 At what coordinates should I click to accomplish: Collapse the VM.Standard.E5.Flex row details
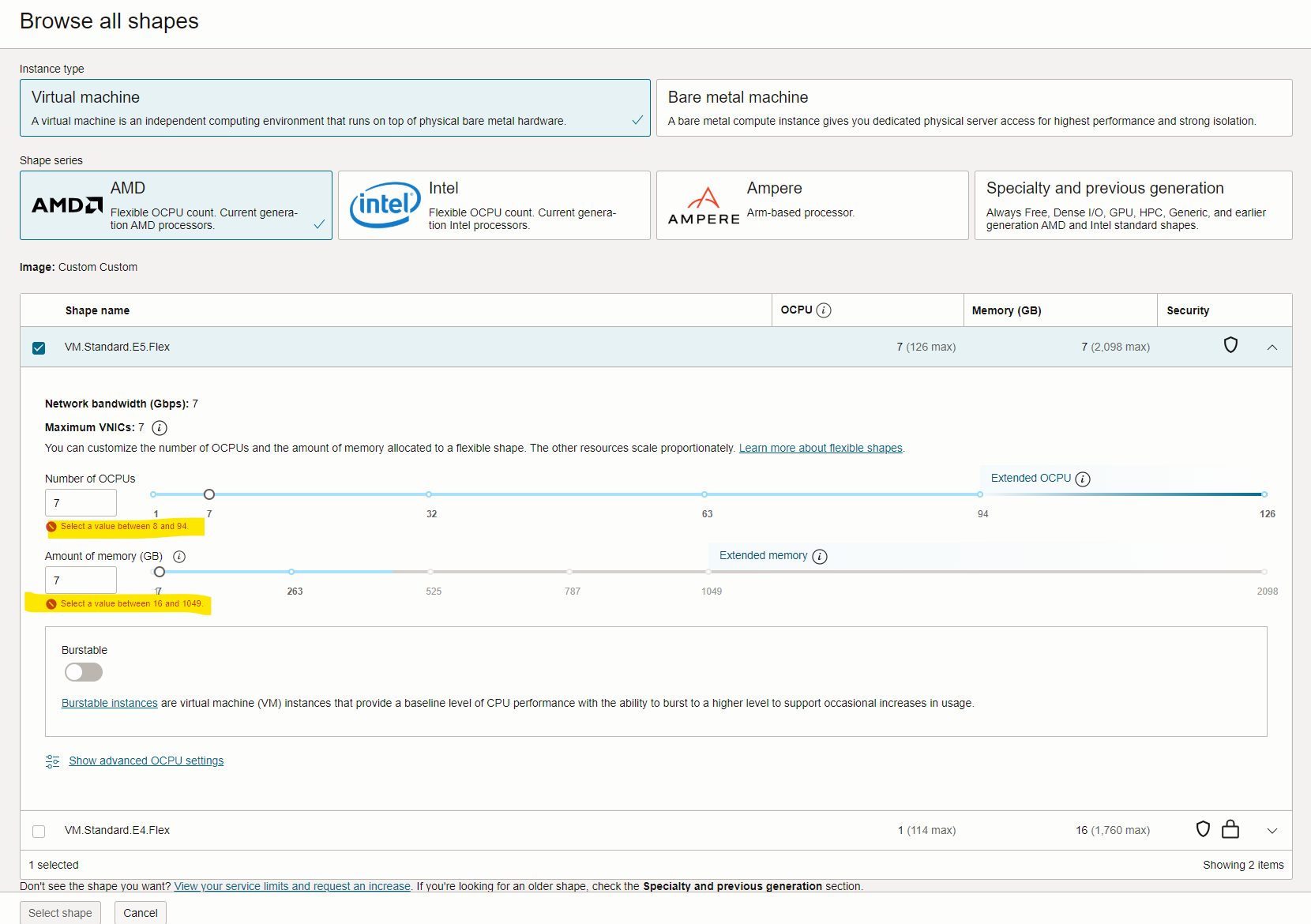point(1272,347)
